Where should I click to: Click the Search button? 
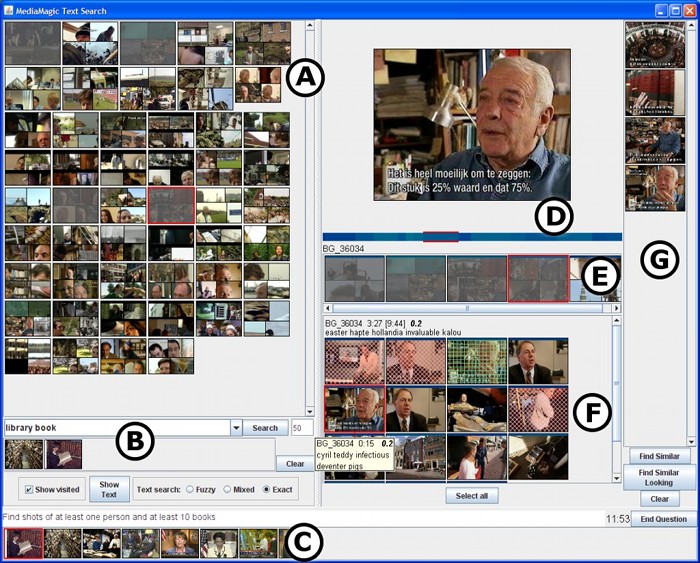[x=264, y=428]
